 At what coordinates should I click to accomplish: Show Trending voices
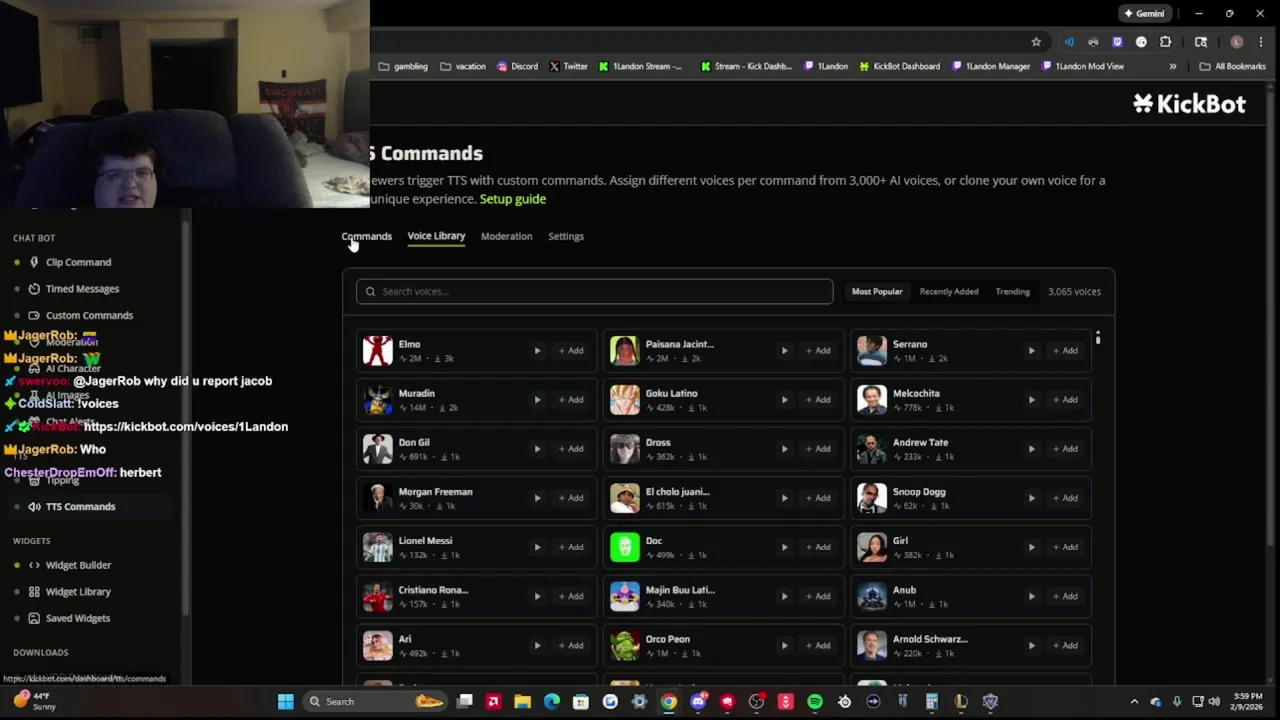click(x=1012, y=291)
